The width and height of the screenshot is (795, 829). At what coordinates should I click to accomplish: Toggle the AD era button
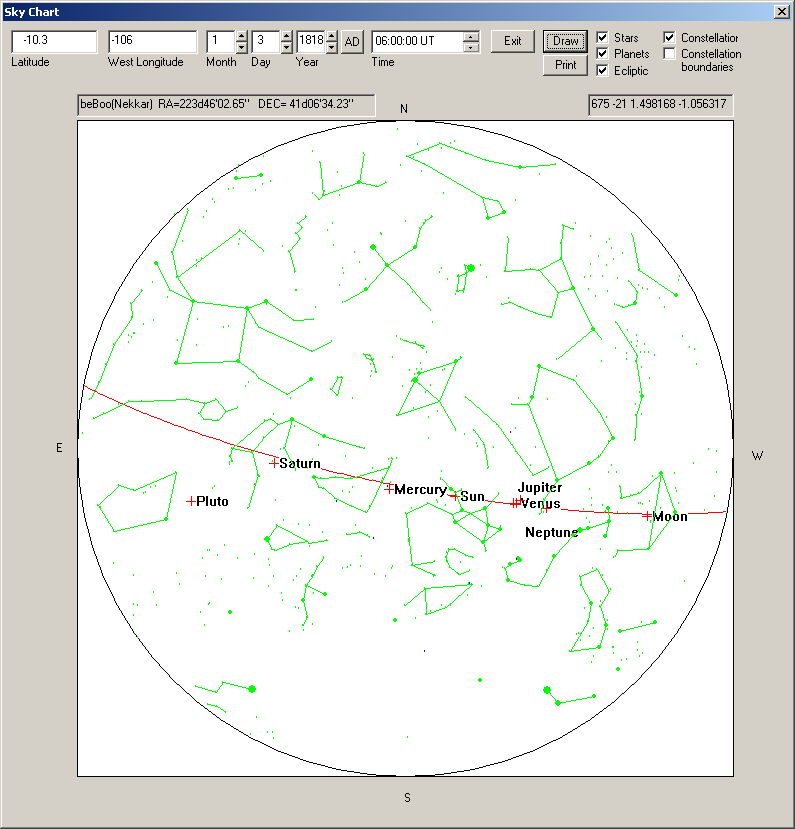352,41
